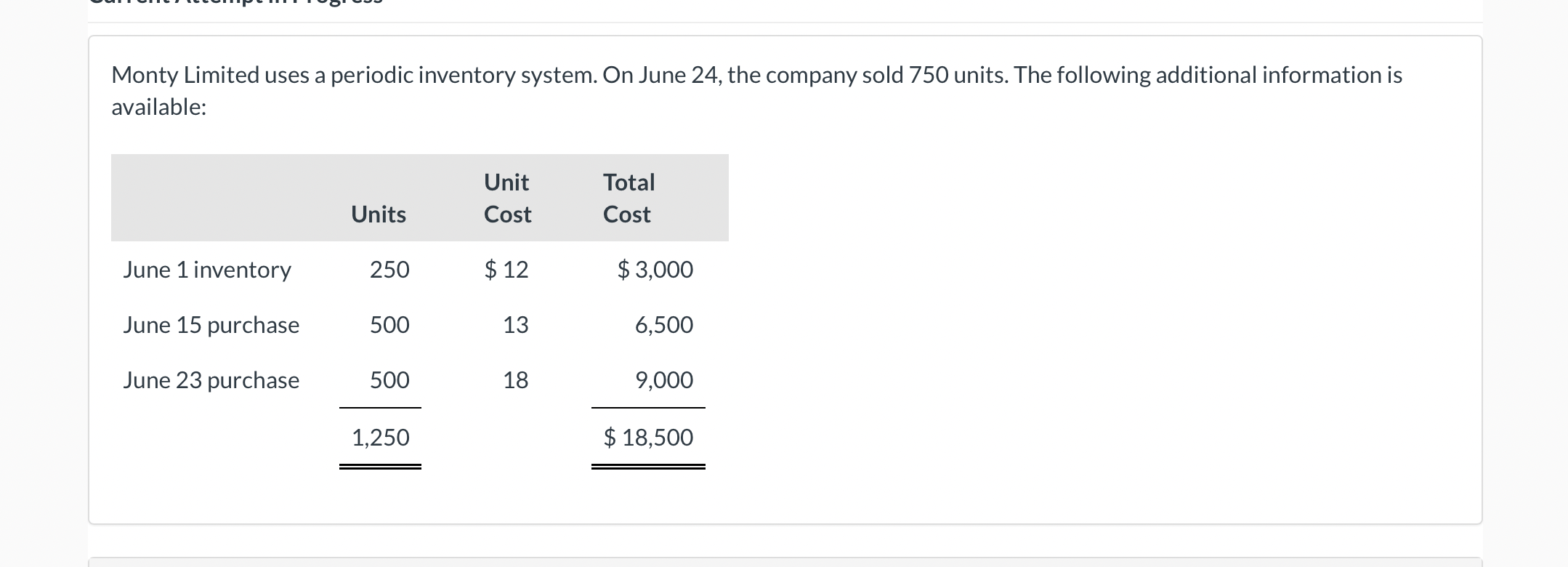Click the 250 units value
The width and height of the screenshot is (1568, 567).
point(389,270)
